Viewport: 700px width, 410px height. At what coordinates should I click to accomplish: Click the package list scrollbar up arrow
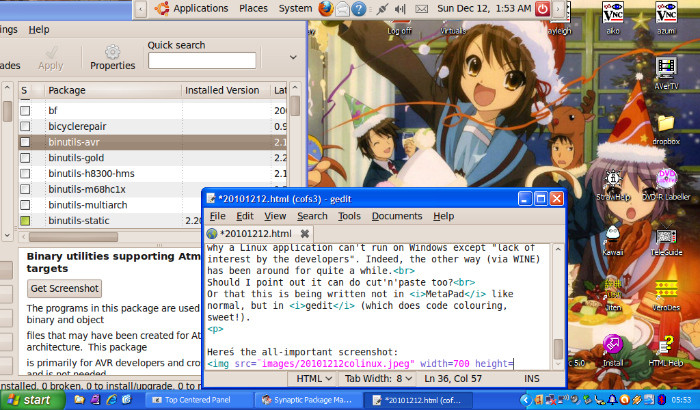295,88
